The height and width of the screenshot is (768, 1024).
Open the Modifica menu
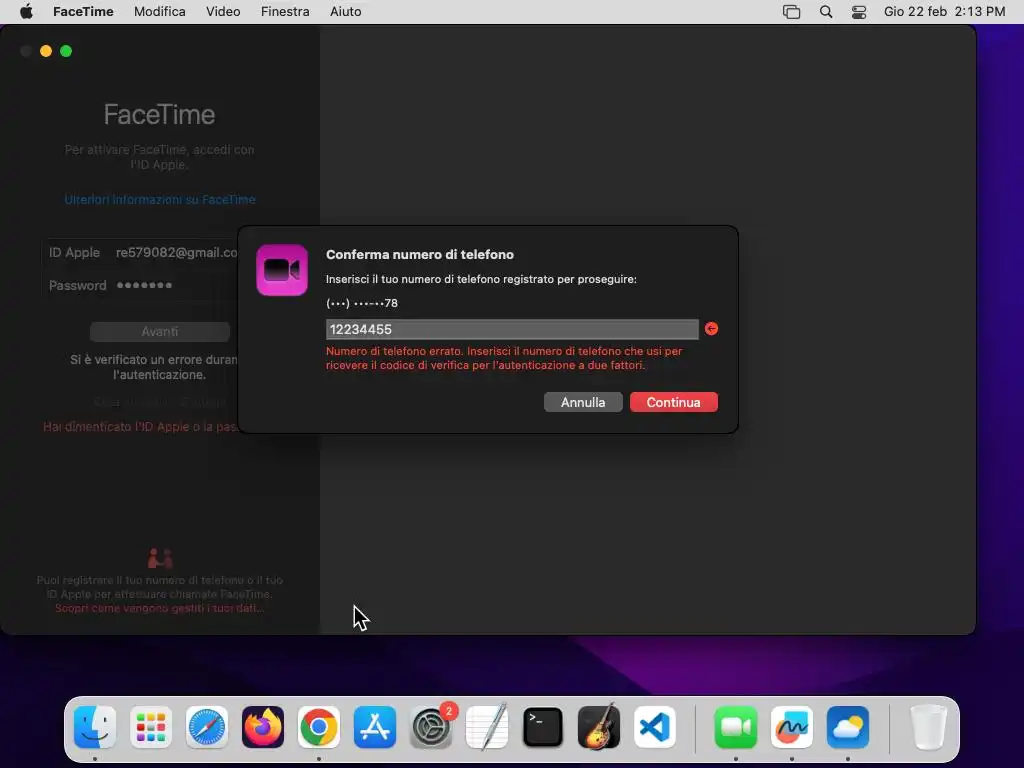tap(159, 12)
